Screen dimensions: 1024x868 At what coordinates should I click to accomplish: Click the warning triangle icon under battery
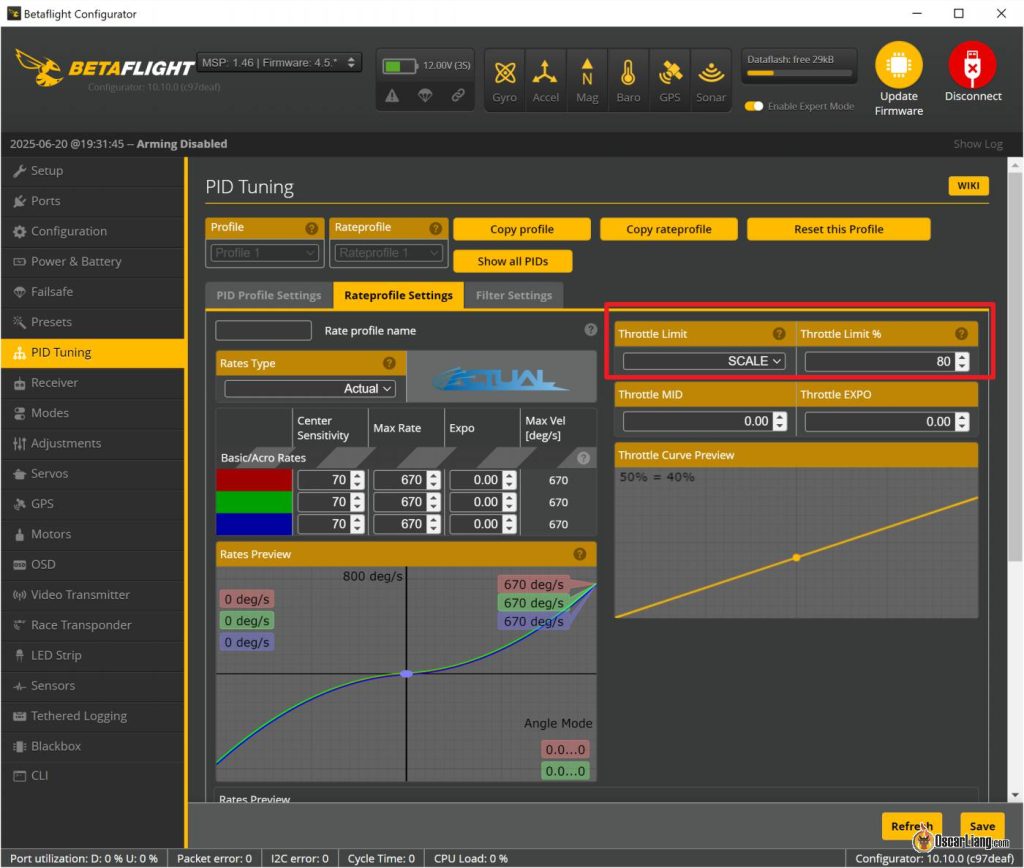tap(392, 96)
